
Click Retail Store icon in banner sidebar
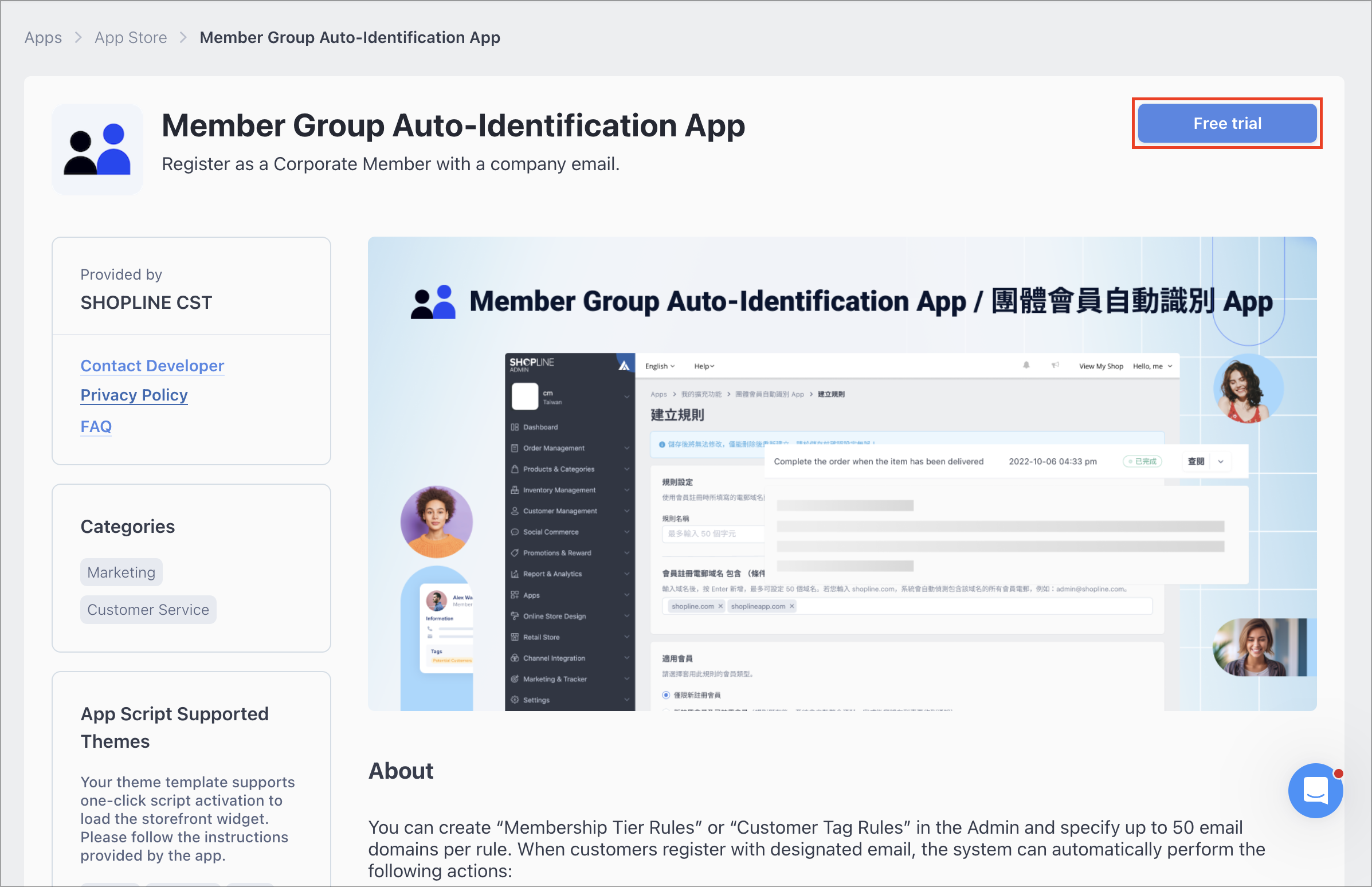pos(514,637)
